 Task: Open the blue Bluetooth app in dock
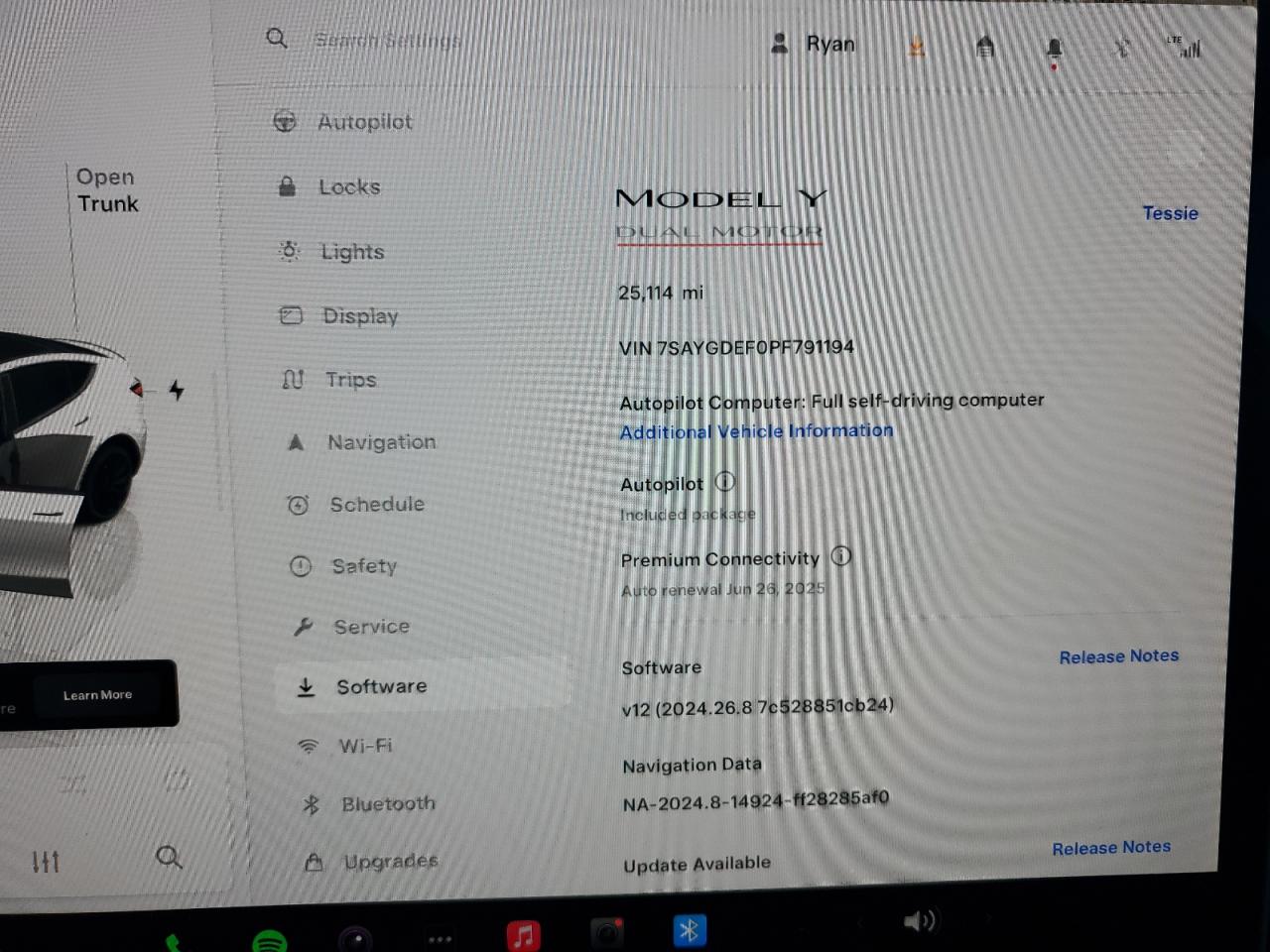point(689,929)
